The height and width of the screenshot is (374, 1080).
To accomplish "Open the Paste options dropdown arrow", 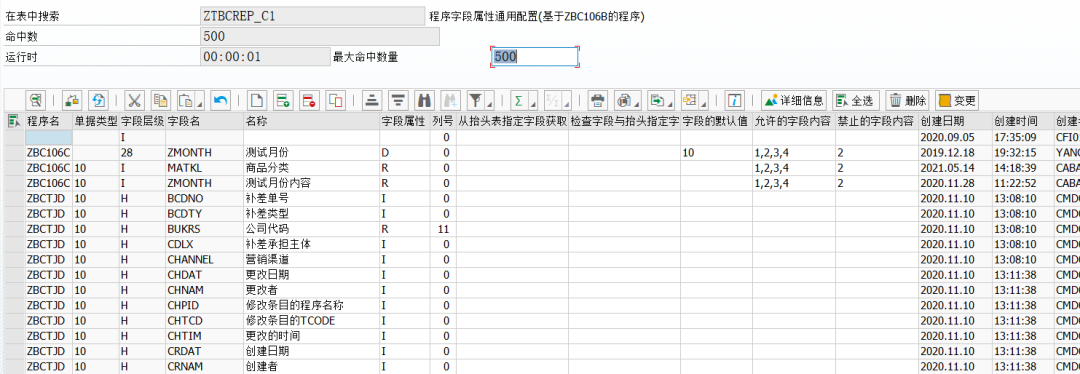I will point(199,105).
